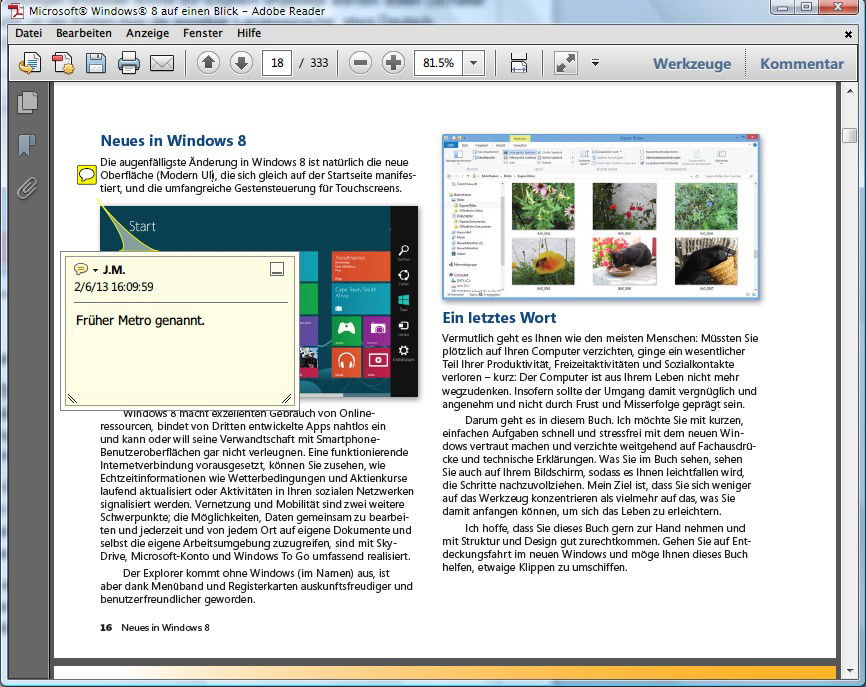Click the page-with-orange-arrow convert icon
866x687 pixels.
click(30, 63)
